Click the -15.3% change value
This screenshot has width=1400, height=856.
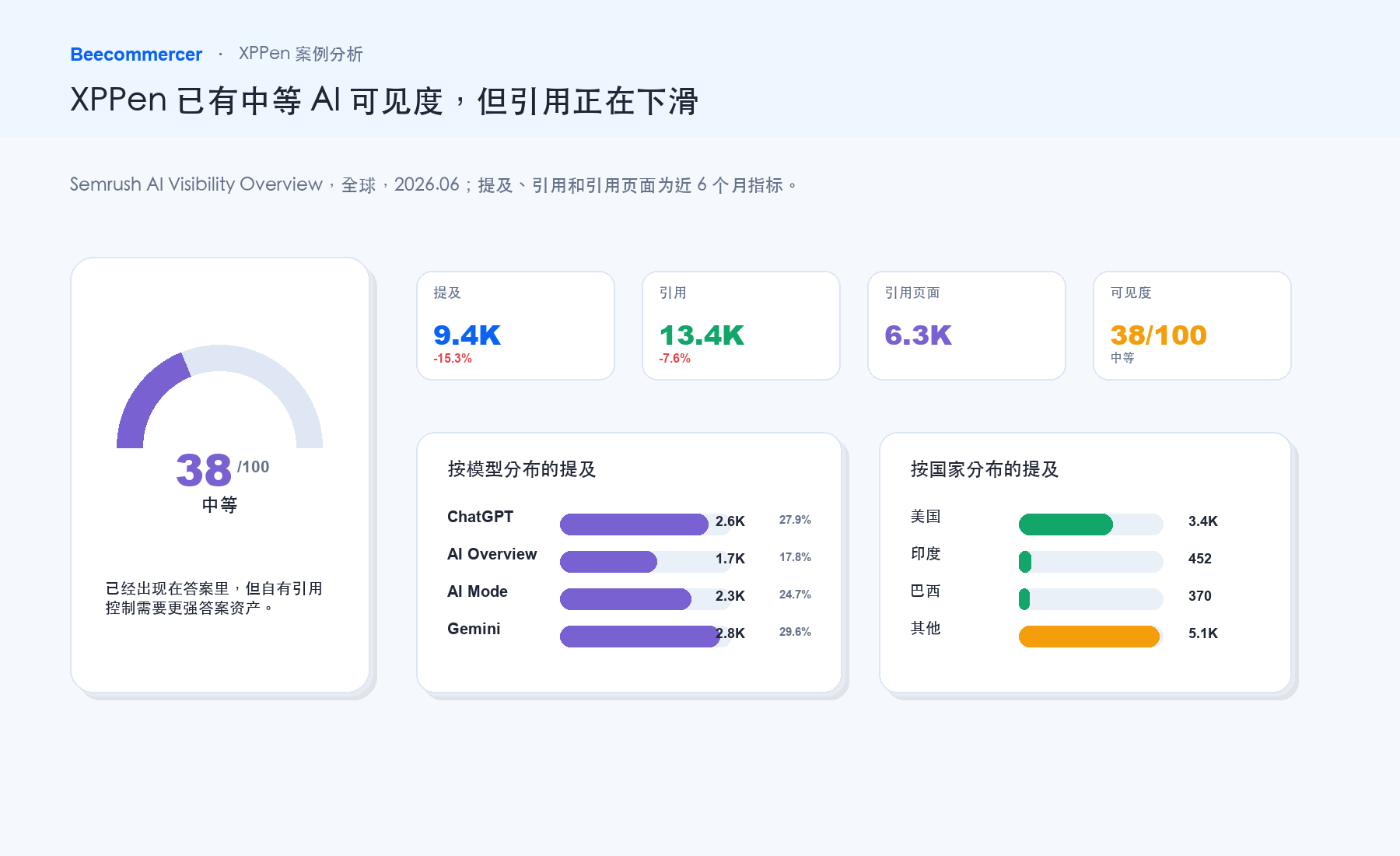(x=453, y=359)
